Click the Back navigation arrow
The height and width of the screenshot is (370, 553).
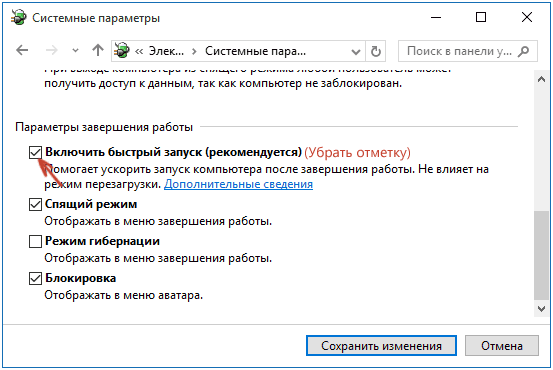tap(22, 50)
